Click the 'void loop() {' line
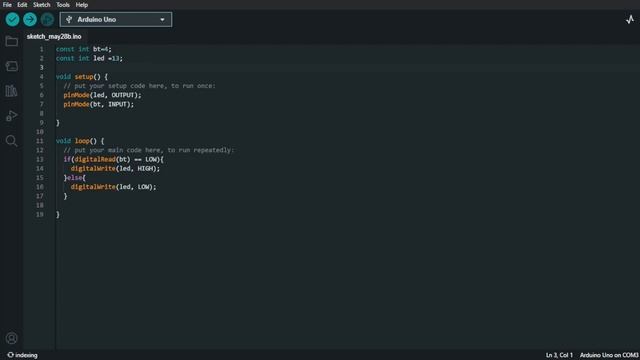The width and height of the screenshot is (640, 360). [80, 141]
